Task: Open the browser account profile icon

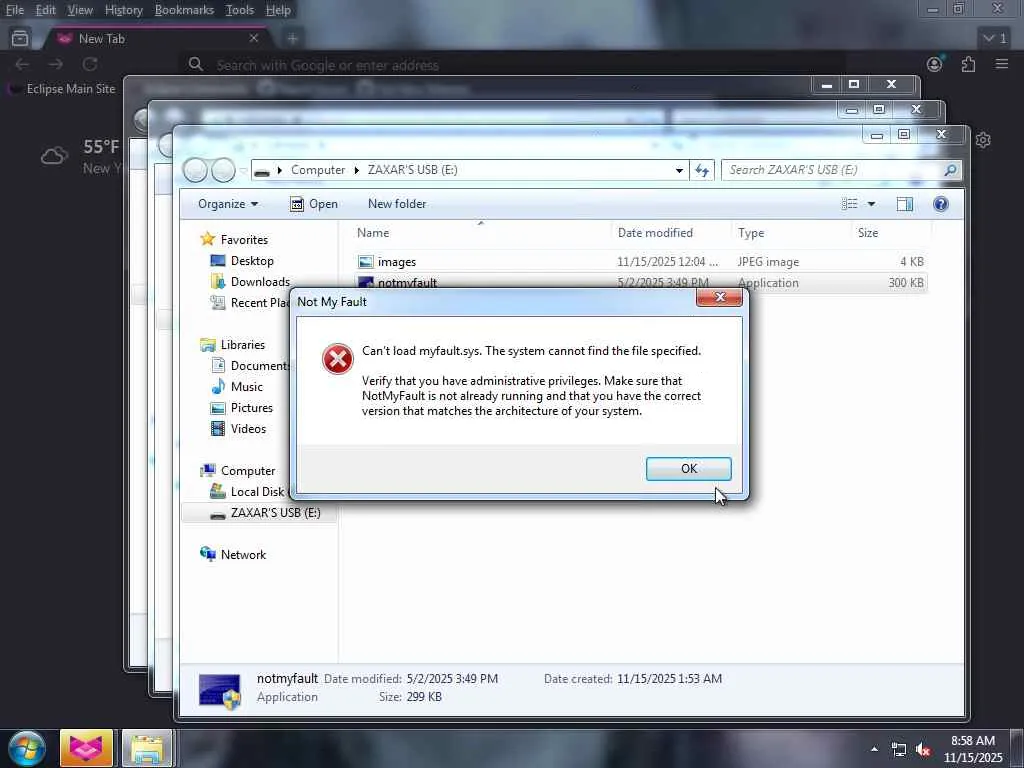Action: (935, 63)
